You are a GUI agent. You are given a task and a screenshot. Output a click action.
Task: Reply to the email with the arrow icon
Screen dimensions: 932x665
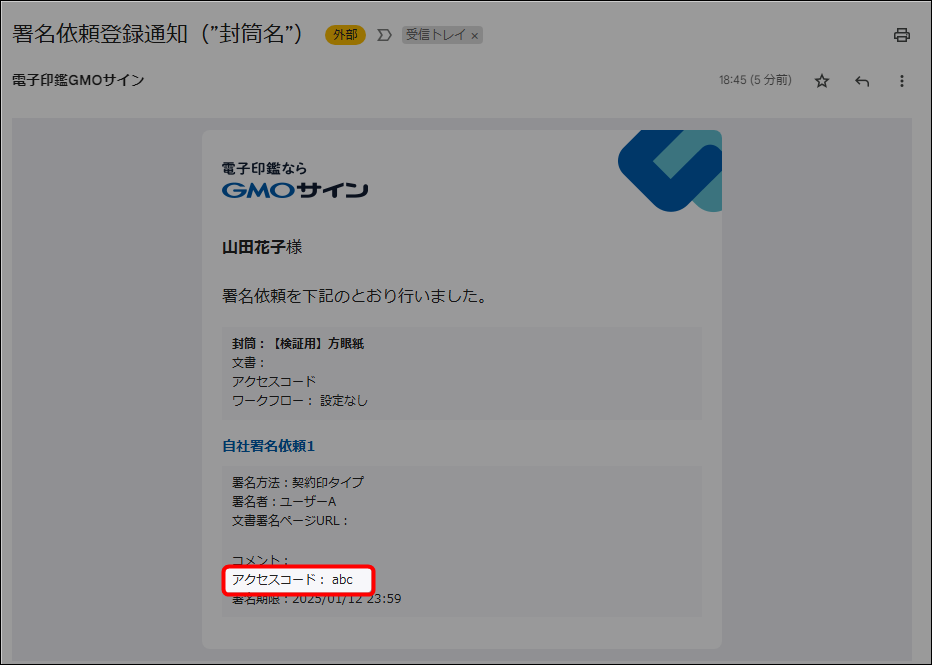click(862, 81)
